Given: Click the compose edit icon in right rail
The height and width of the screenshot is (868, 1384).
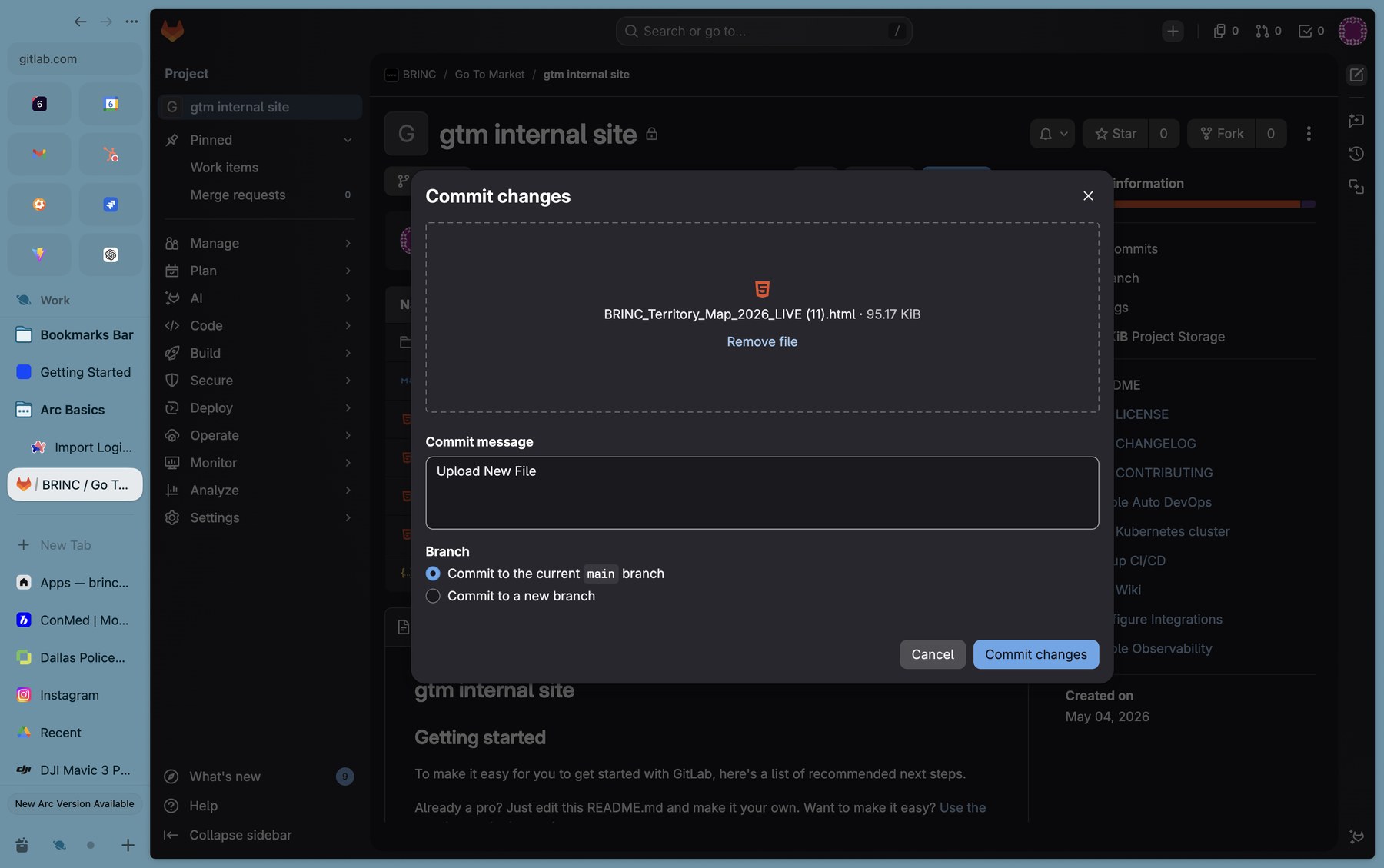Looking at the screenshot, I should pyautogui.click(x=1356, y=75).
